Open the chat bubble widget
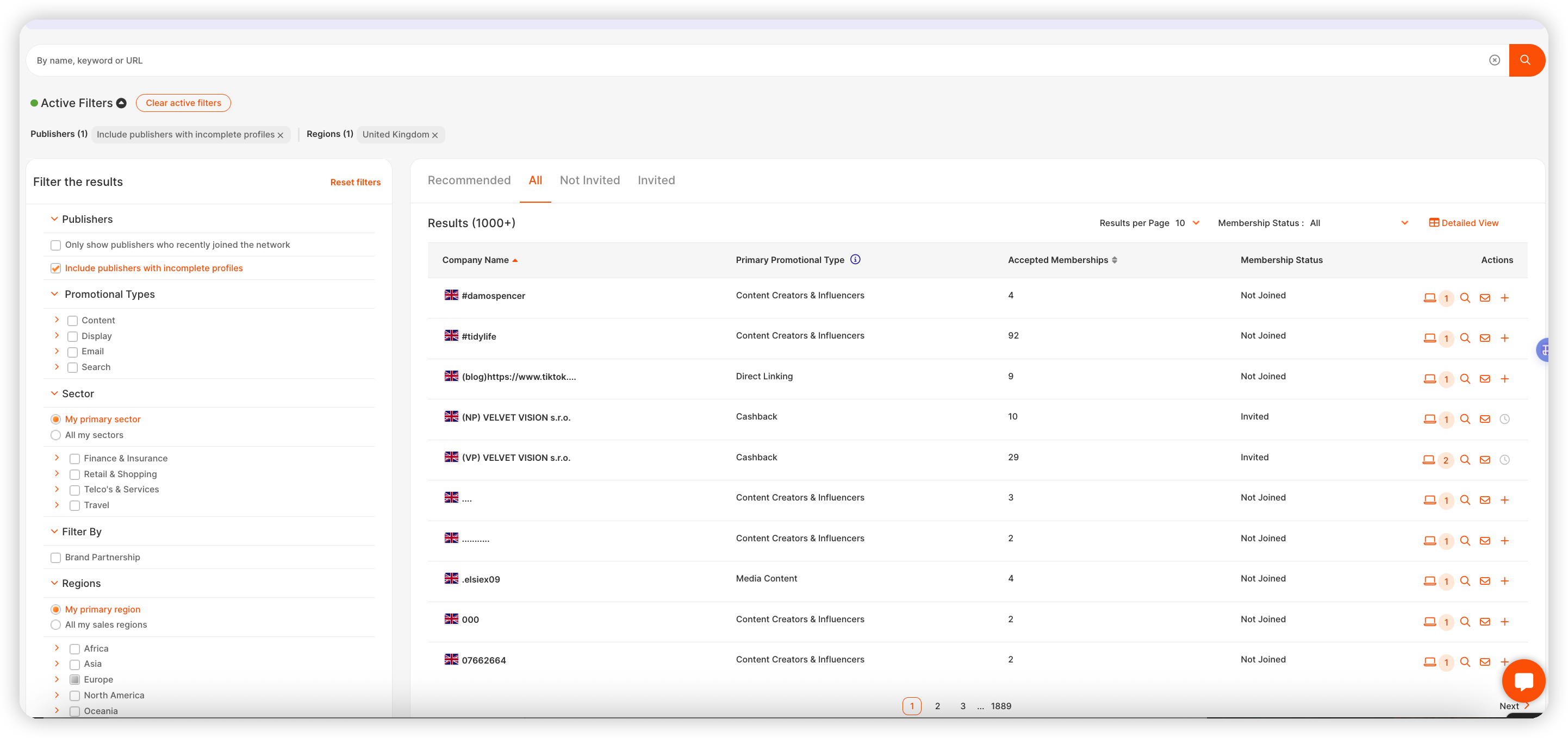Viewport: 1568px width, 738px height. [x=1523, y=680]
